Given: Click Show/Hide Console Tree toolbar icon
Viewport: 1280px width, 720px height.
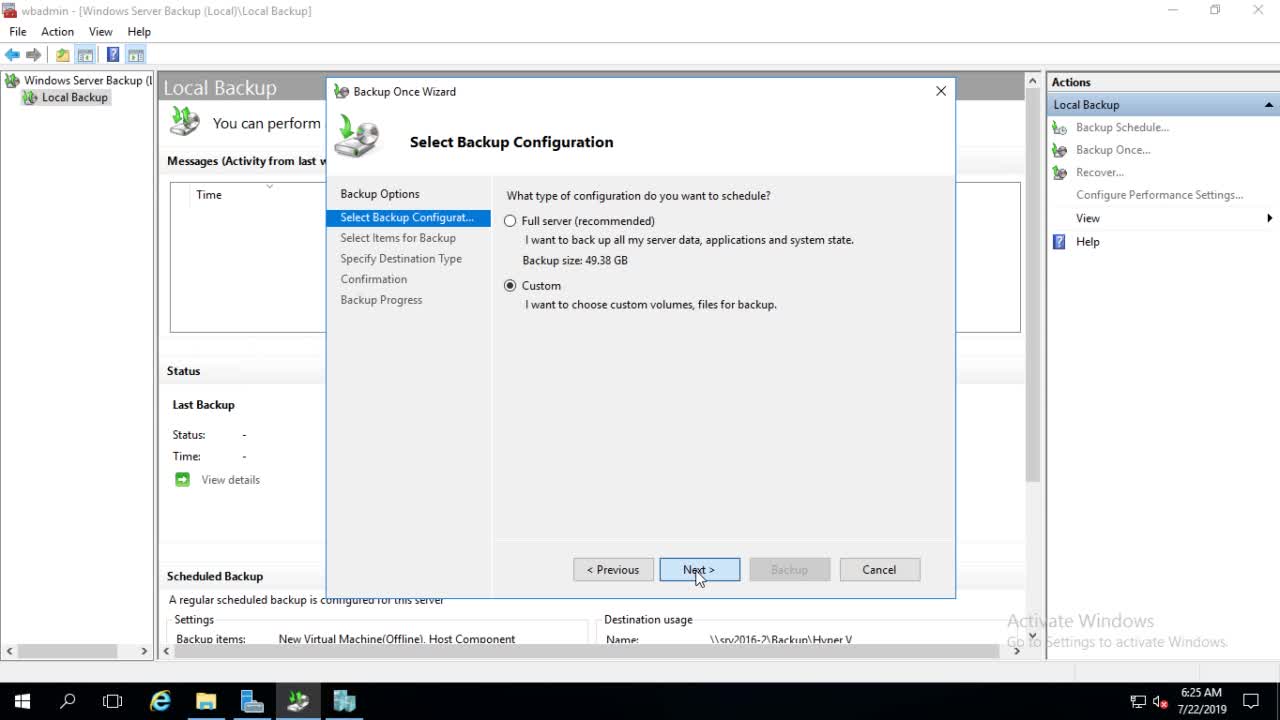Looking at the screenshot, I should tap(86, 55).
